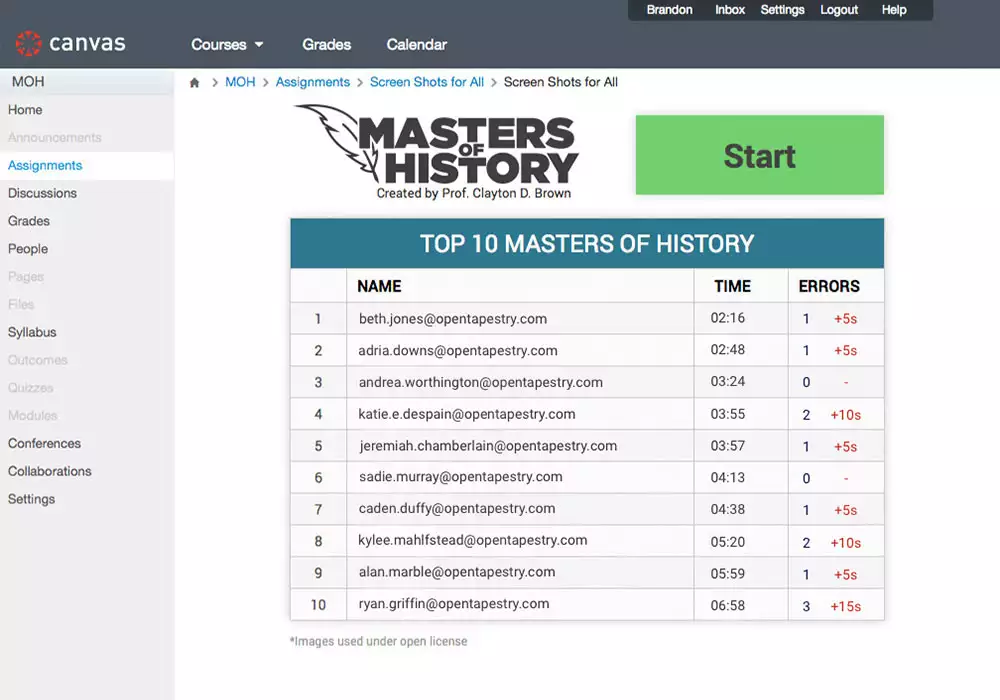Select Files in the sidebar
The height and width of the screenshot is (700, 1000).
tap(20, 305)
